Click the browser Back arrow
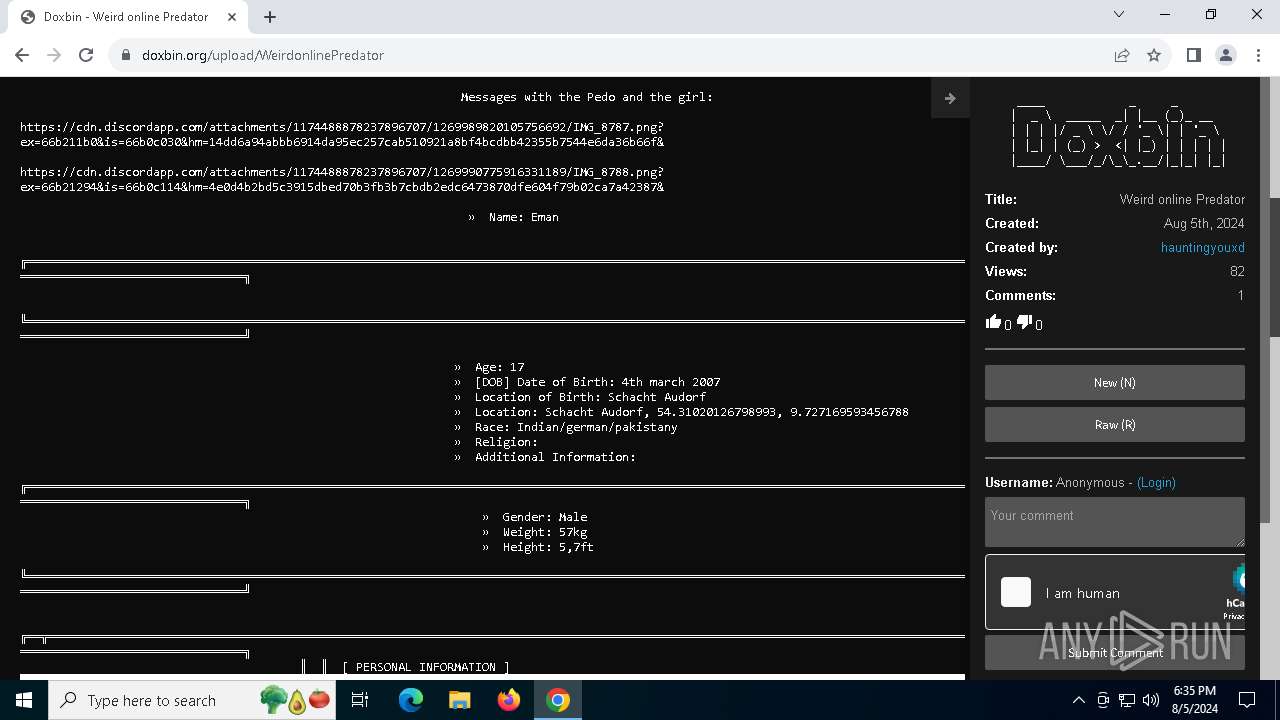 click(x=22, y=55)
